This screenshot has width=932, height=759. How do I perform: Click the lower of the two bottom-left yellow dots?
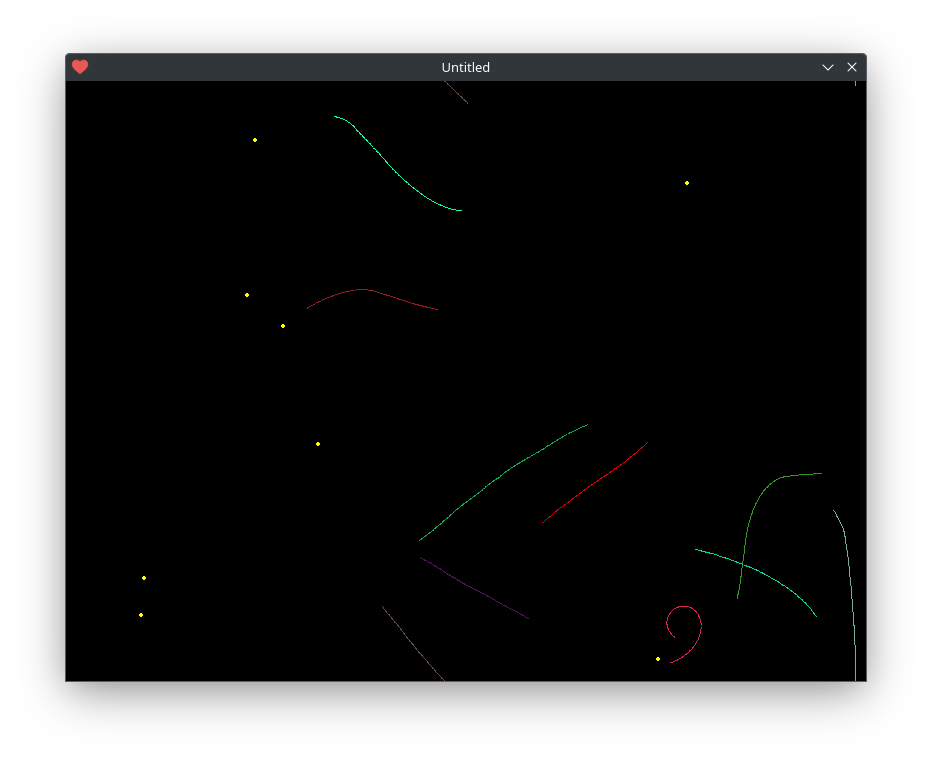coord(141,615)
